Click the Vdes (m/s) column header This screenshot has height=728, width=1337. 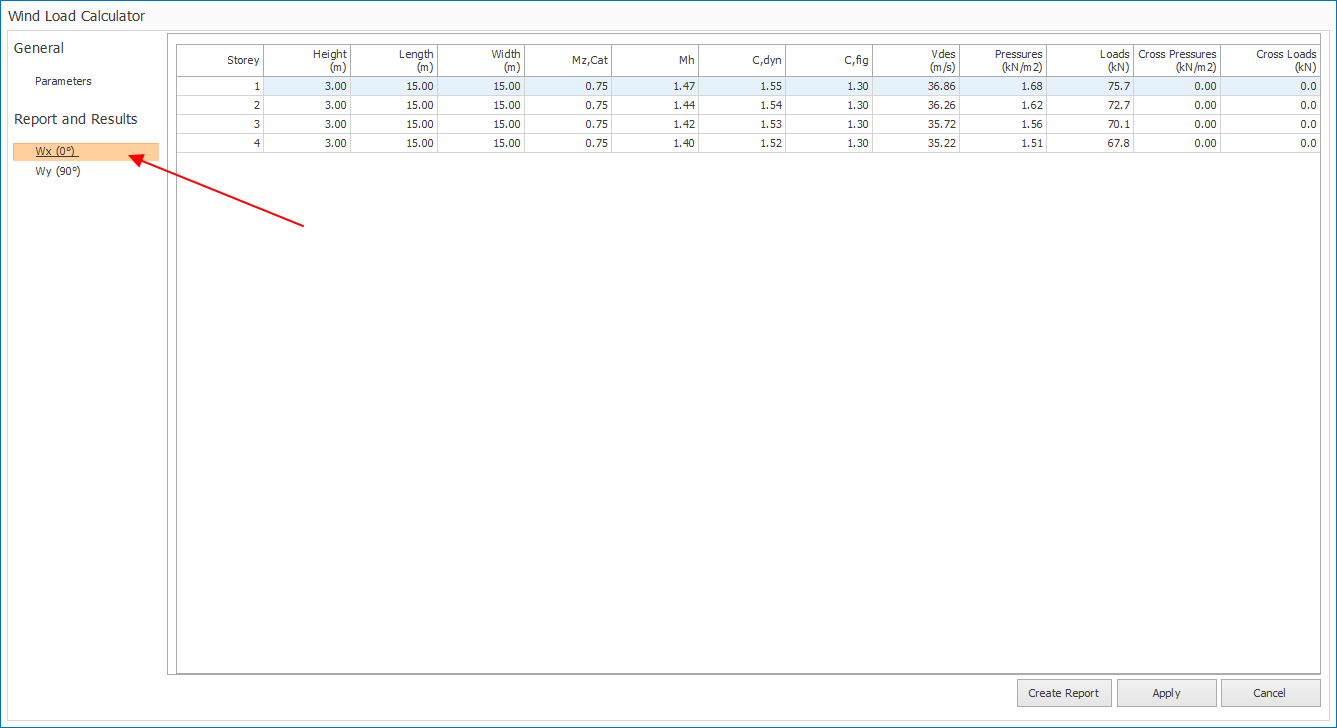tap(916, 61)
